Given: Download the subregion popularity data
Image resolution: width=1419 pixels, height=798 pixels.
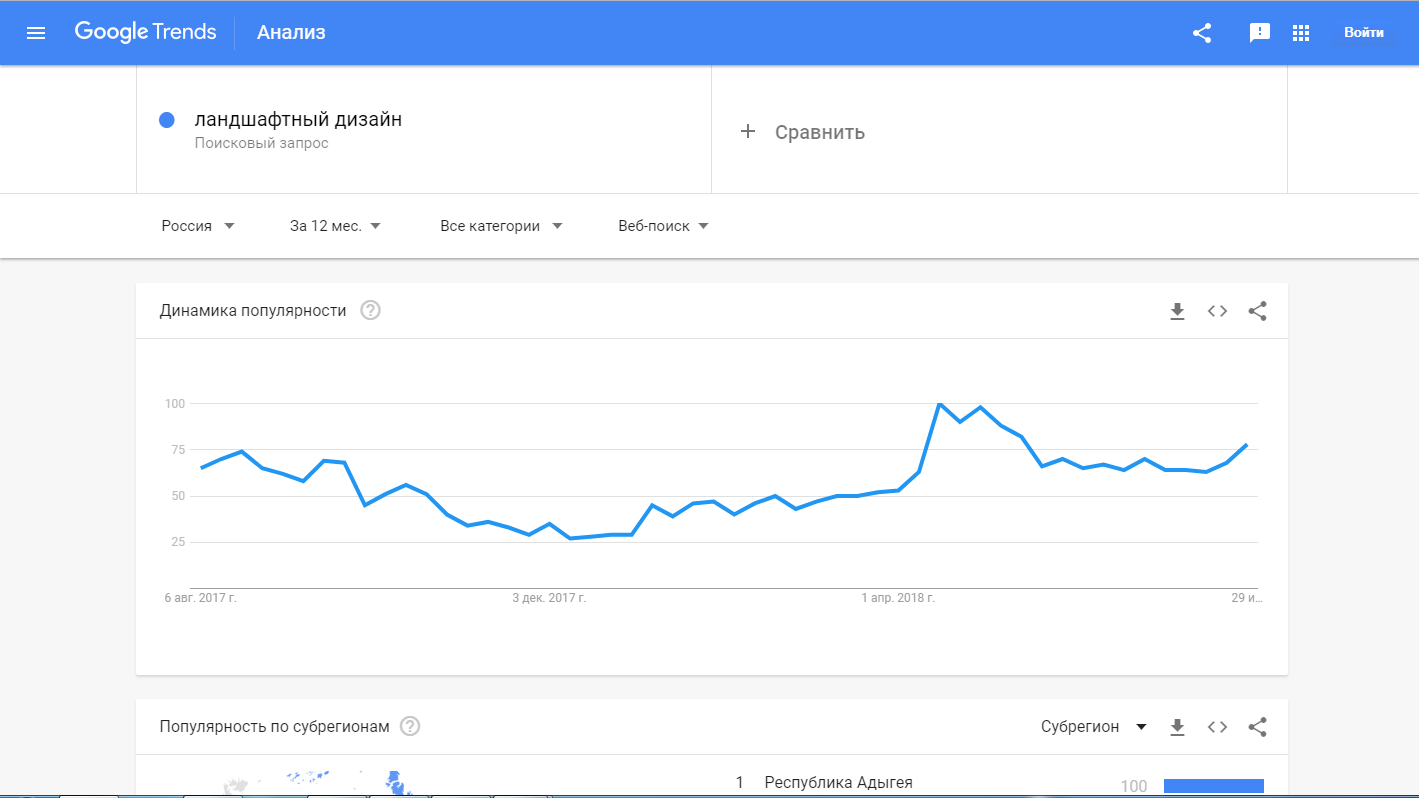Looking at the screenshot, I should pos(1177,727).
